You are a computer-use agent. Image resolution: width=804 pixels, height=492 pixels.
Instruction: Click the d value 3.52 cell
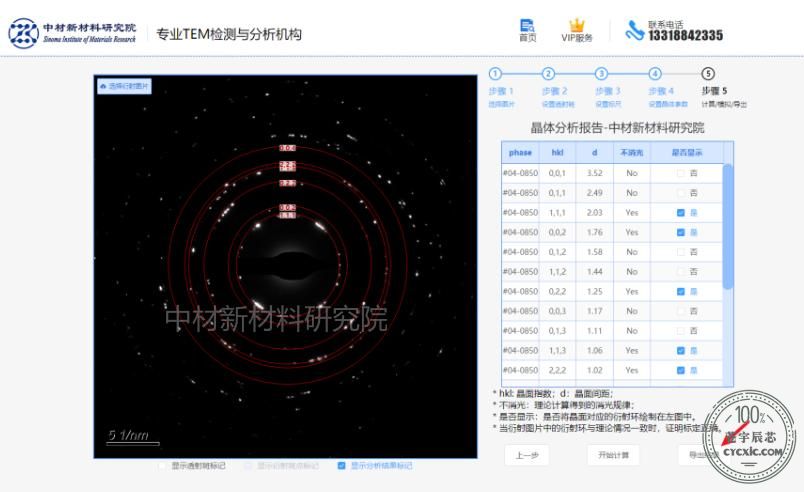pyautogui.click(x=594, y=173)
